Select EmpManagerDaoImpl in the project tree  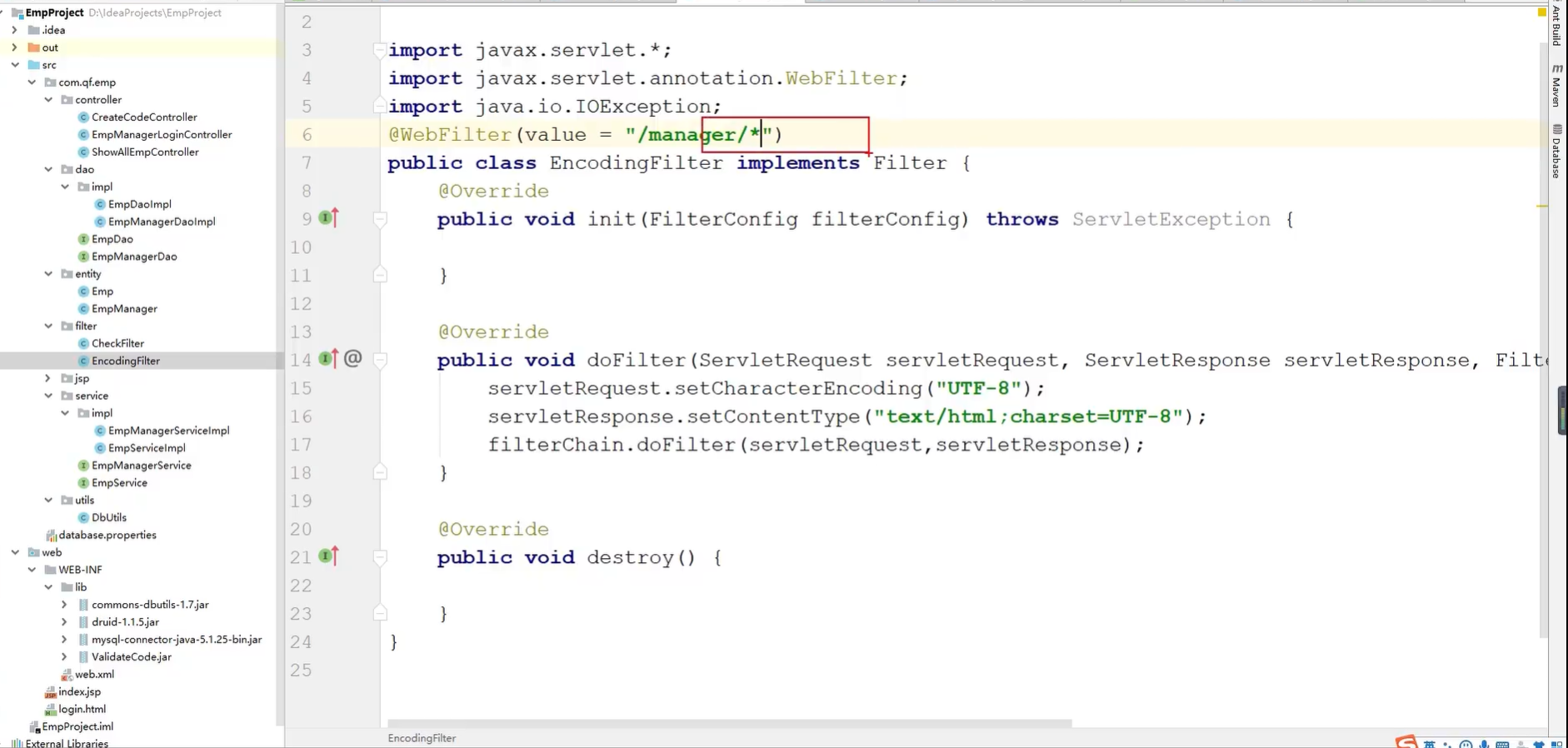(x=162, y=222)
